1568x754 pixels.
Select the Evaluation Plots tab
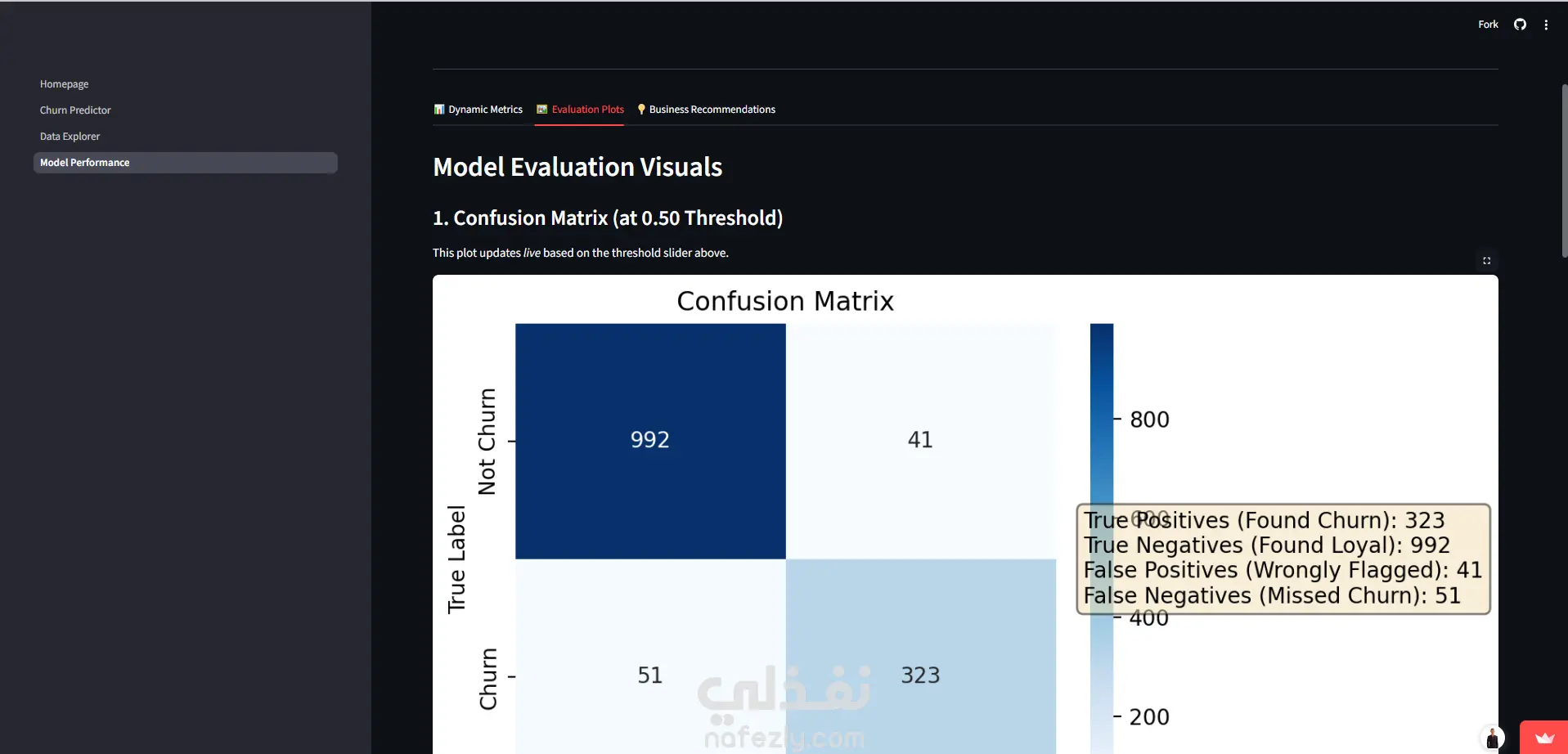(x=580, y=110)
